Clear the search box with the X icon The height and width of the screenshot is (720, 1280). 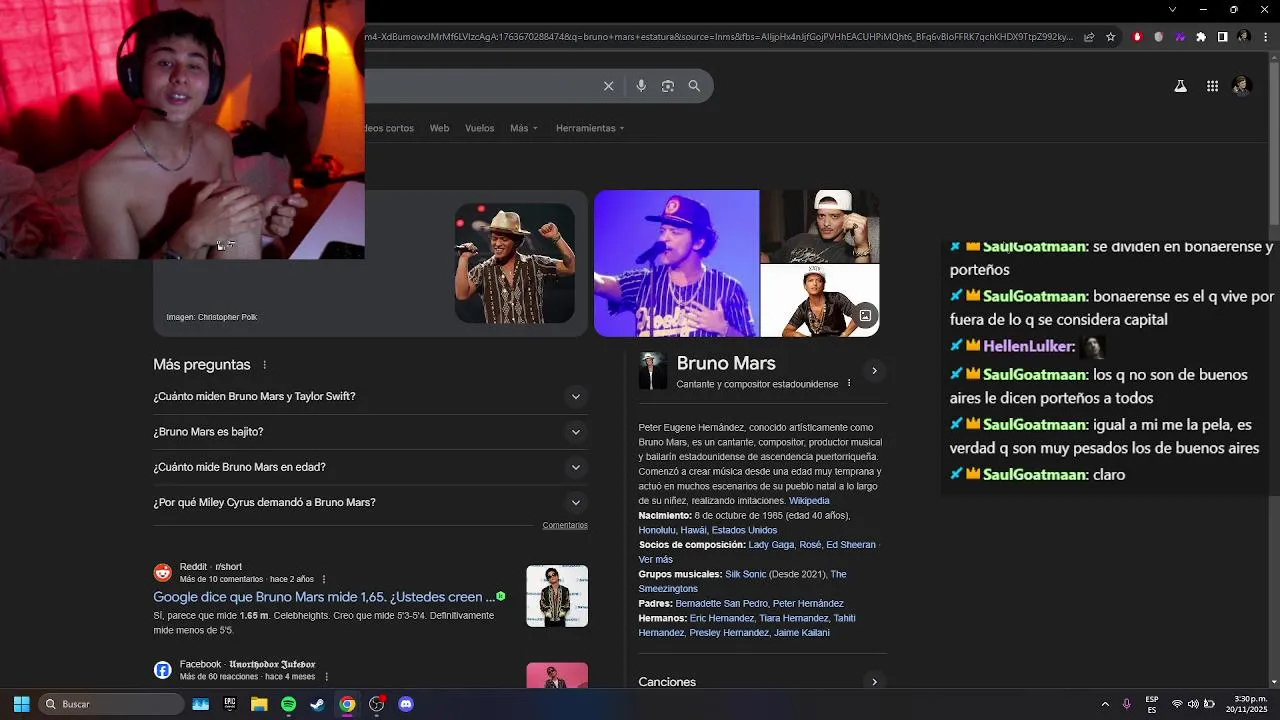[x=608, y=86]
